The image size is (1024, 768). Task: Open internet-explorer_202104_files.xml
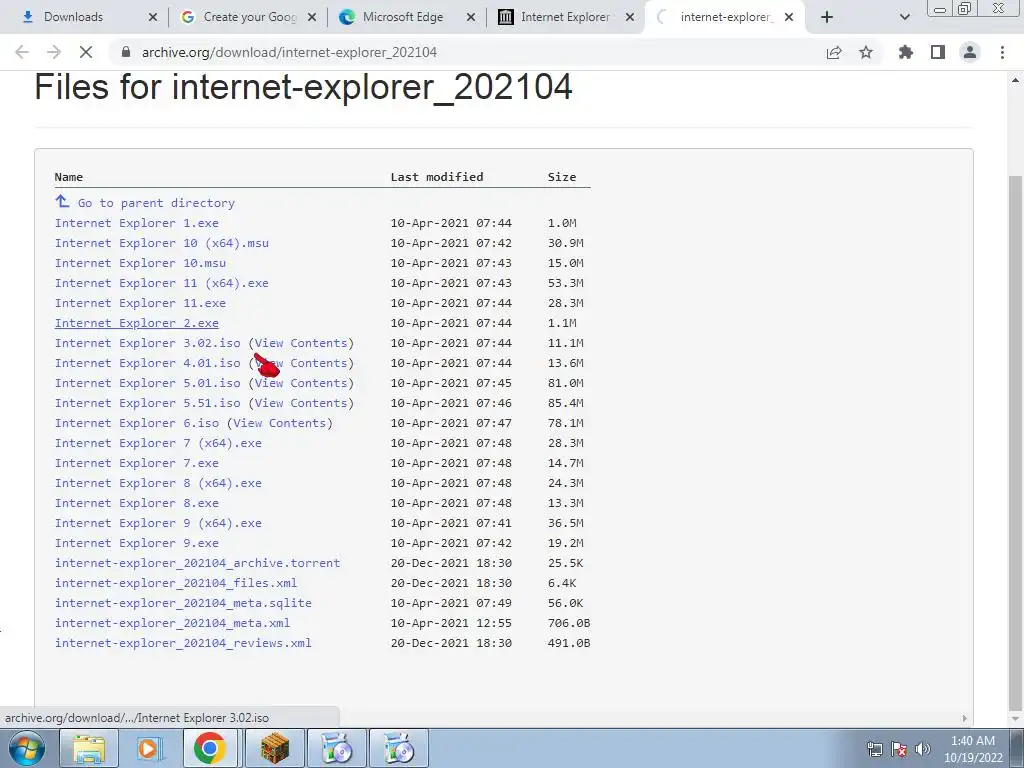point(176,583)
